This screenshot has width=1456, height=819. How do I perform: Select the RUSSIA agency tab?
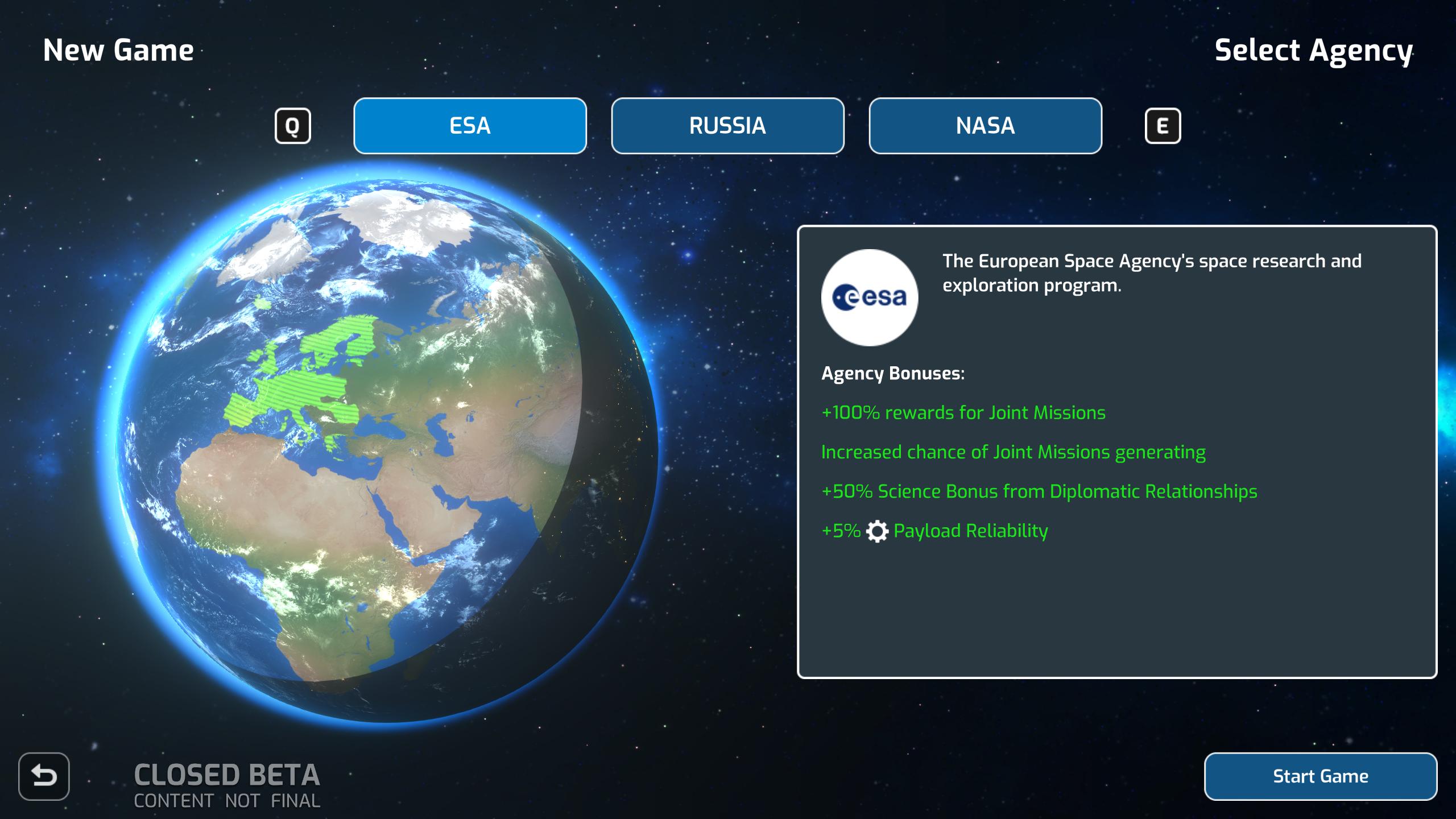[727, 126]
